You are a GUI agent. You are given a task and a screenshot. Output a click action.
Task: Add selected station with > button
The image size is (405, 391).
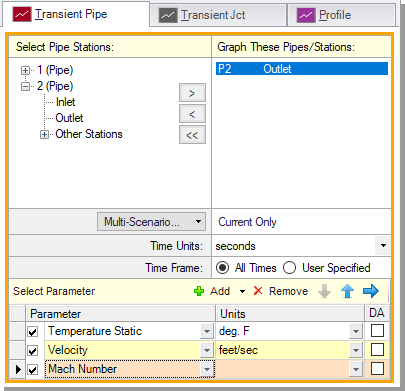pos(192,93)
